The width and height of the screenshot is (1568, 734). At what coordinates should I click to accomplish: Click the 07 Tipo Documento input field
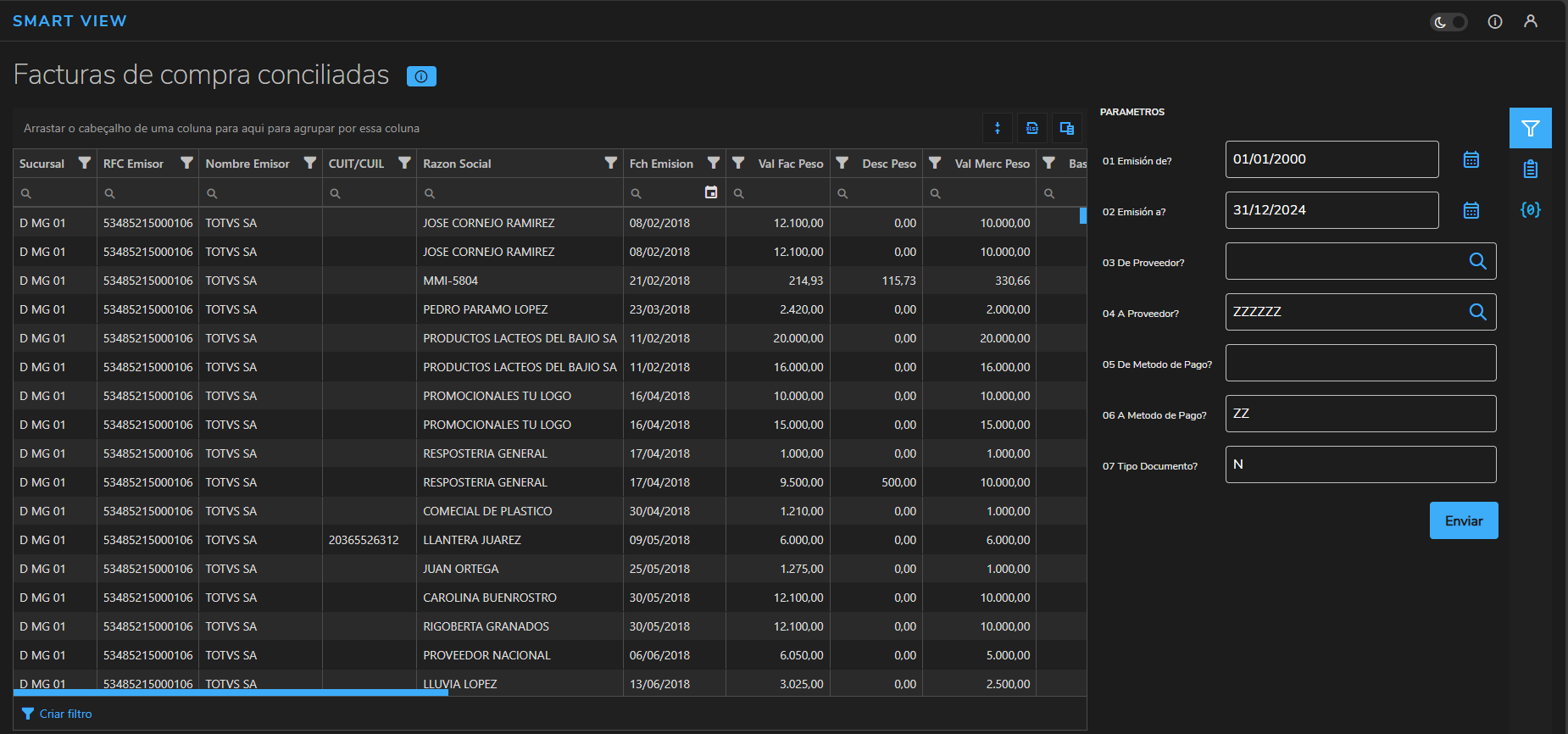point(1359,464)
